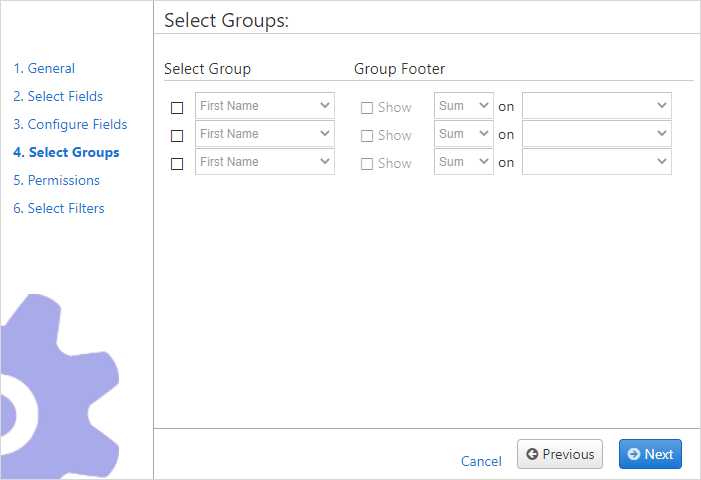Image resolution: width=701 pixels, height=480 pixels.
Task: Tick the first Select Group checkbox
Action: [x=177, y=108]
